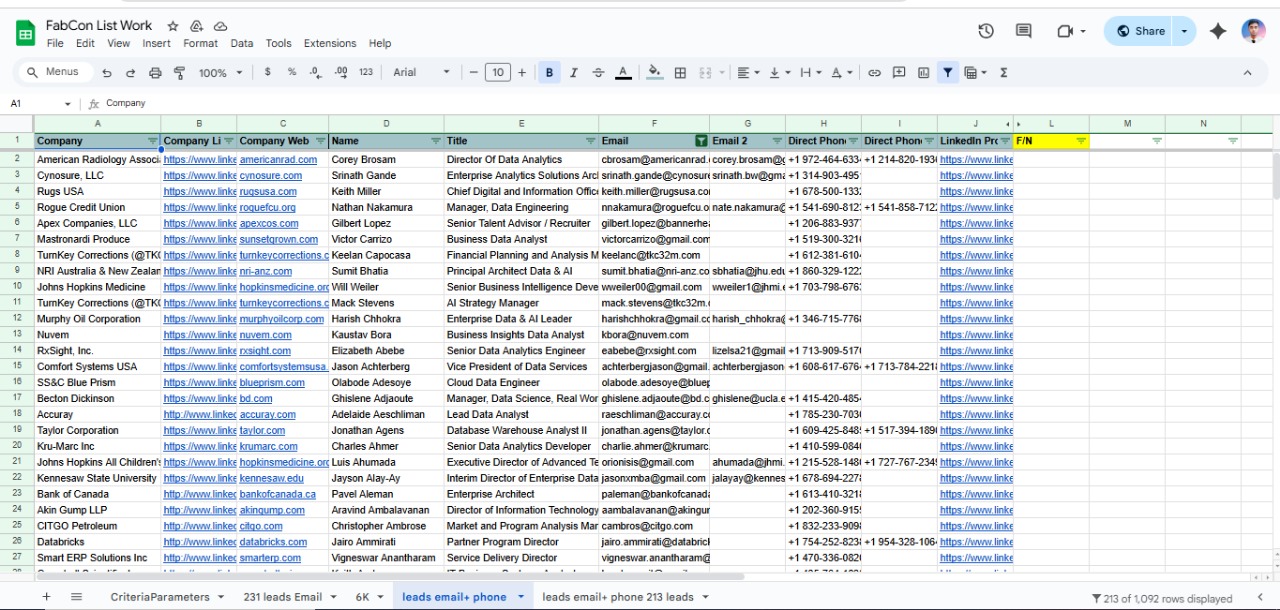The height and width of the screenshot is (610, 1280).
Task: Open Email column active filter
Action: (x=701, y=141)
